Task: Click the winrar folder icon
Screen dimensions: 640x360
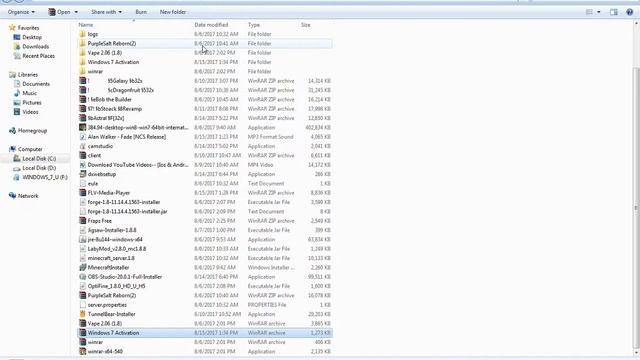Action: (82, 71)
